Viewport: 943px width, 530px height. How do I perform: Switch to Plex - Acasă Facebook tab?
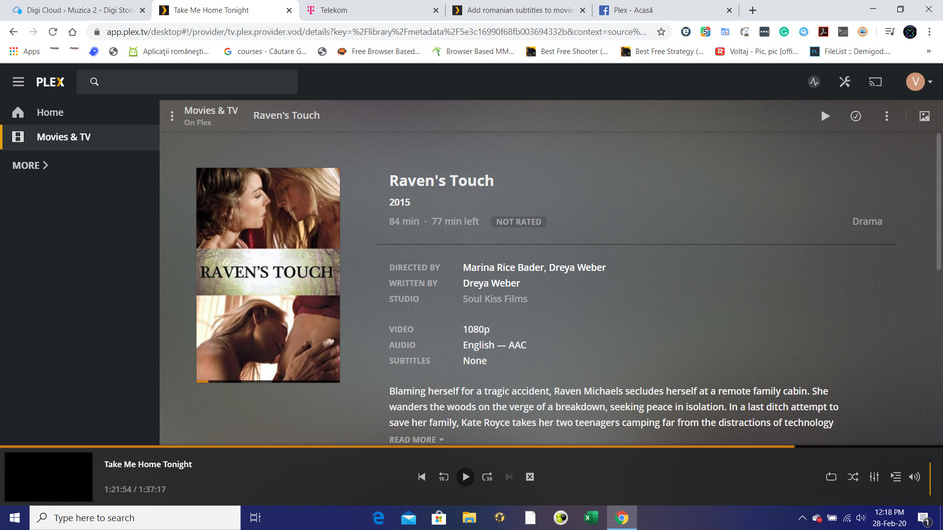click(x=666, y=10)
